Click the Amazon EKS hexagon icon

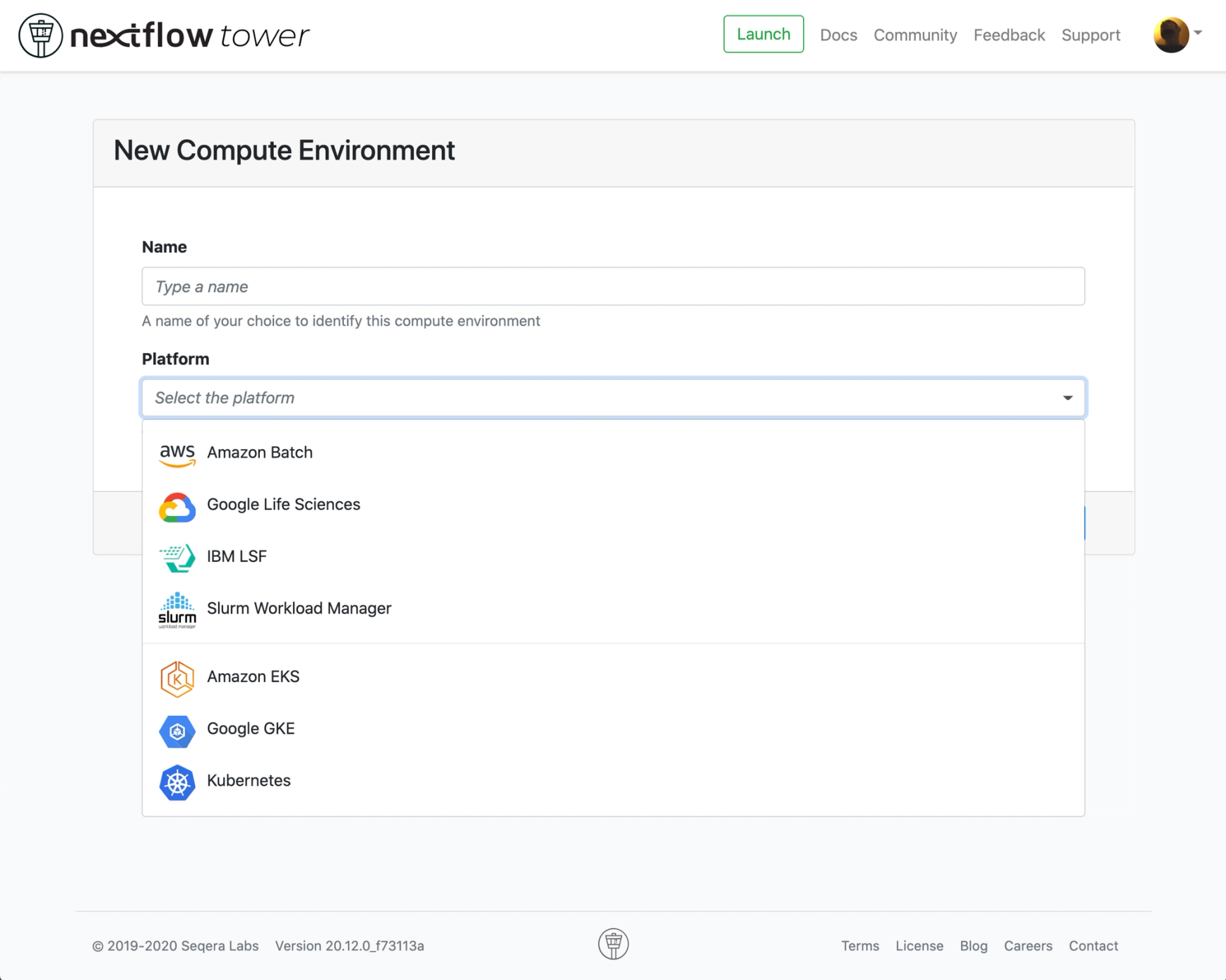[x=177, y=679]
